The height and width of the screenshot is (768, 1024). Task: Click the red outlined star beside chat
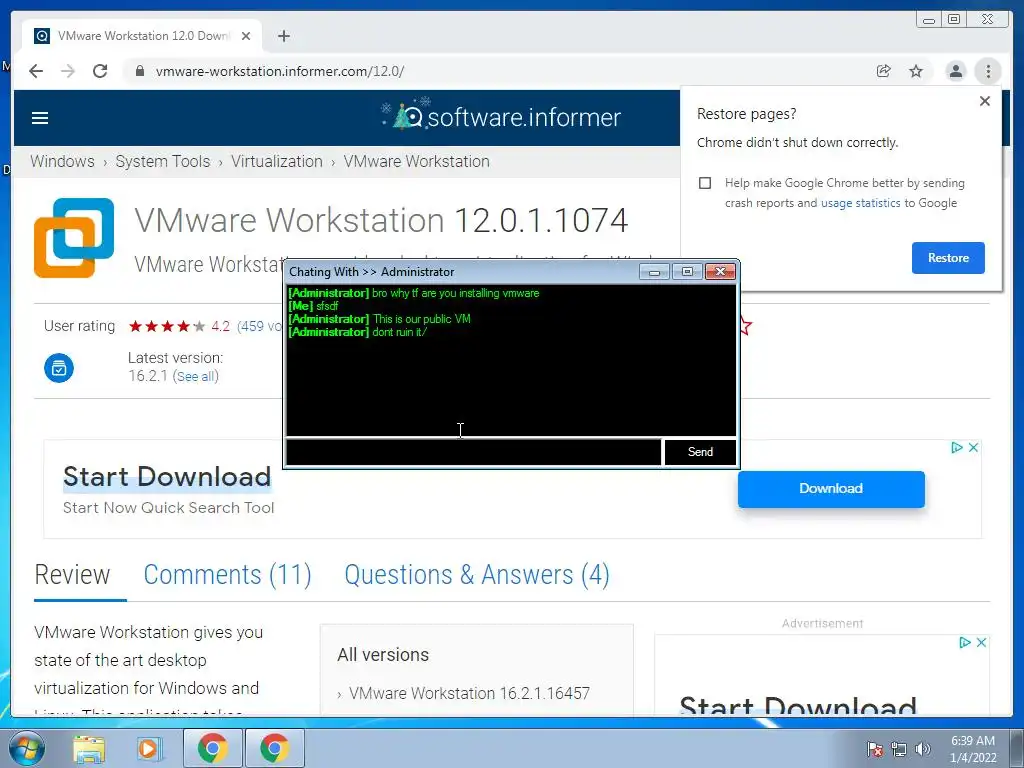coord(745,326)
